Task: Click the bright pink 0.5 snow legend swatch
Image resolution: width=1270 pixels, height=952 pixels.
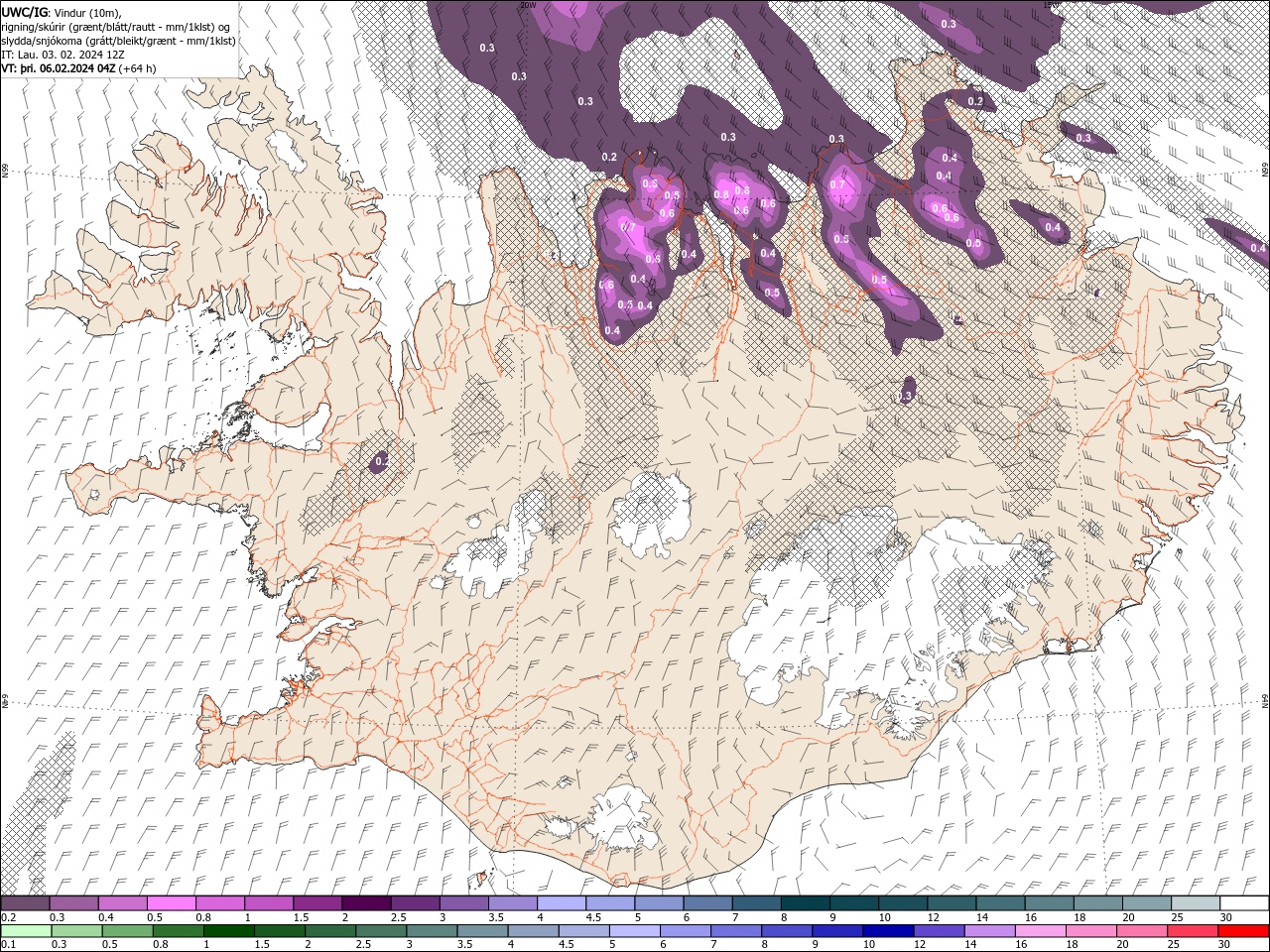Action: [x=171, y=902]
